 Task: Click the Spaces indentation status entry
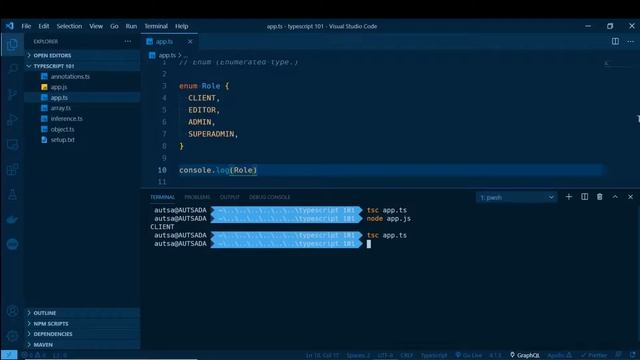click(x=358, y=355)
